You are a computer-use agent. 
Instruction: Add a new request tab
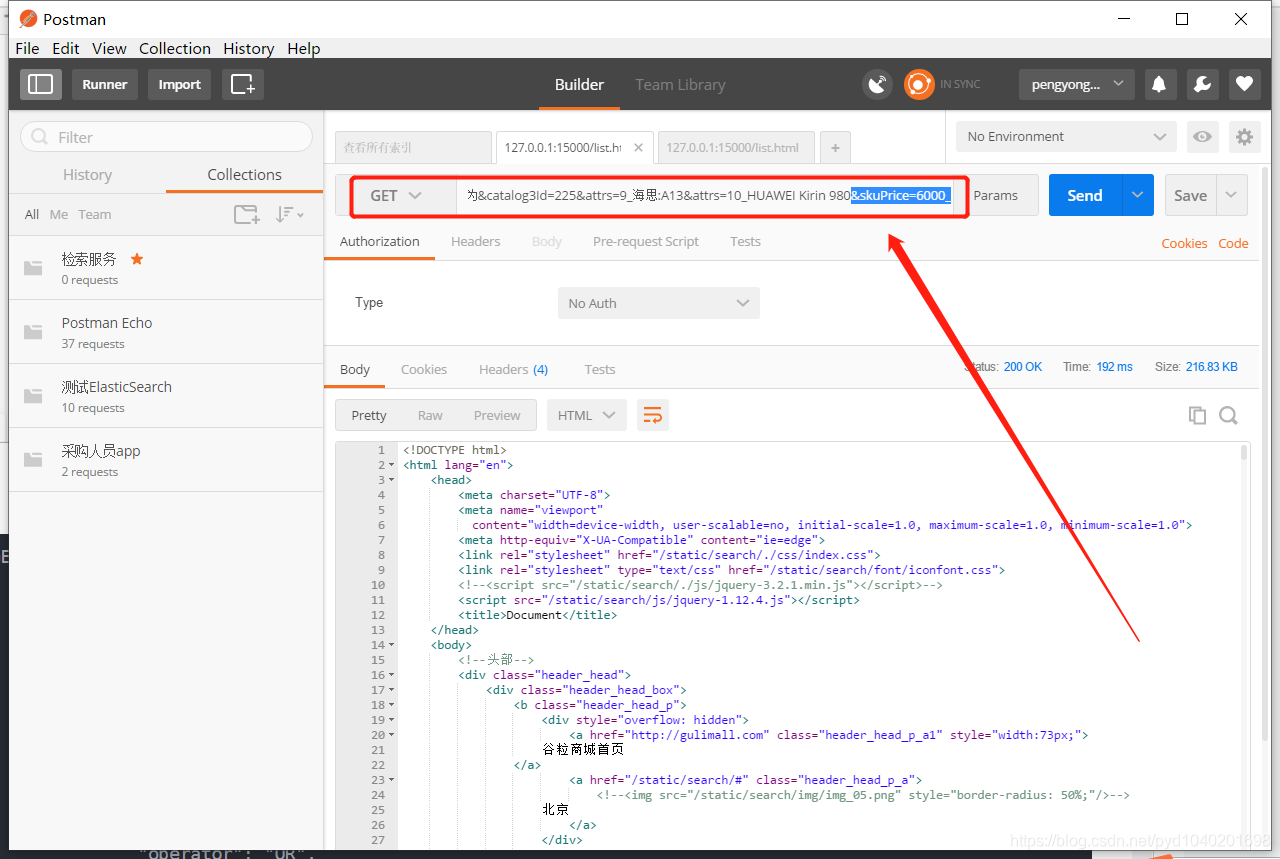[x=835, y=148]
